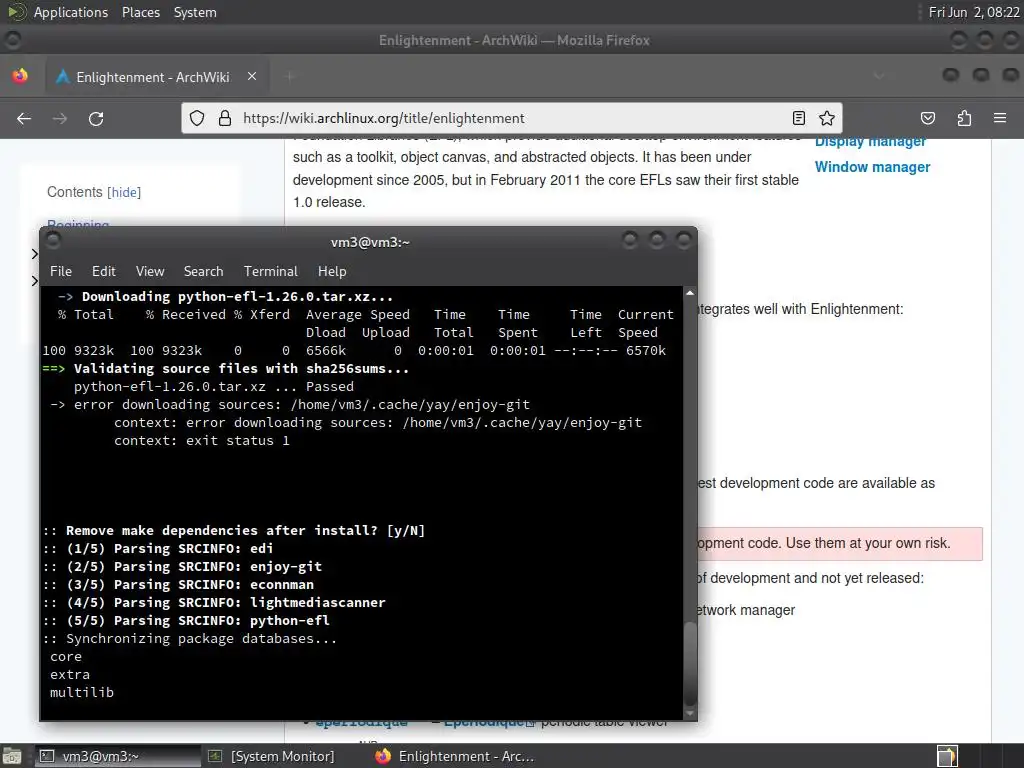Open the terminal Edit menu
This screenshot has height=768, width=1024.
coord(103,271)
